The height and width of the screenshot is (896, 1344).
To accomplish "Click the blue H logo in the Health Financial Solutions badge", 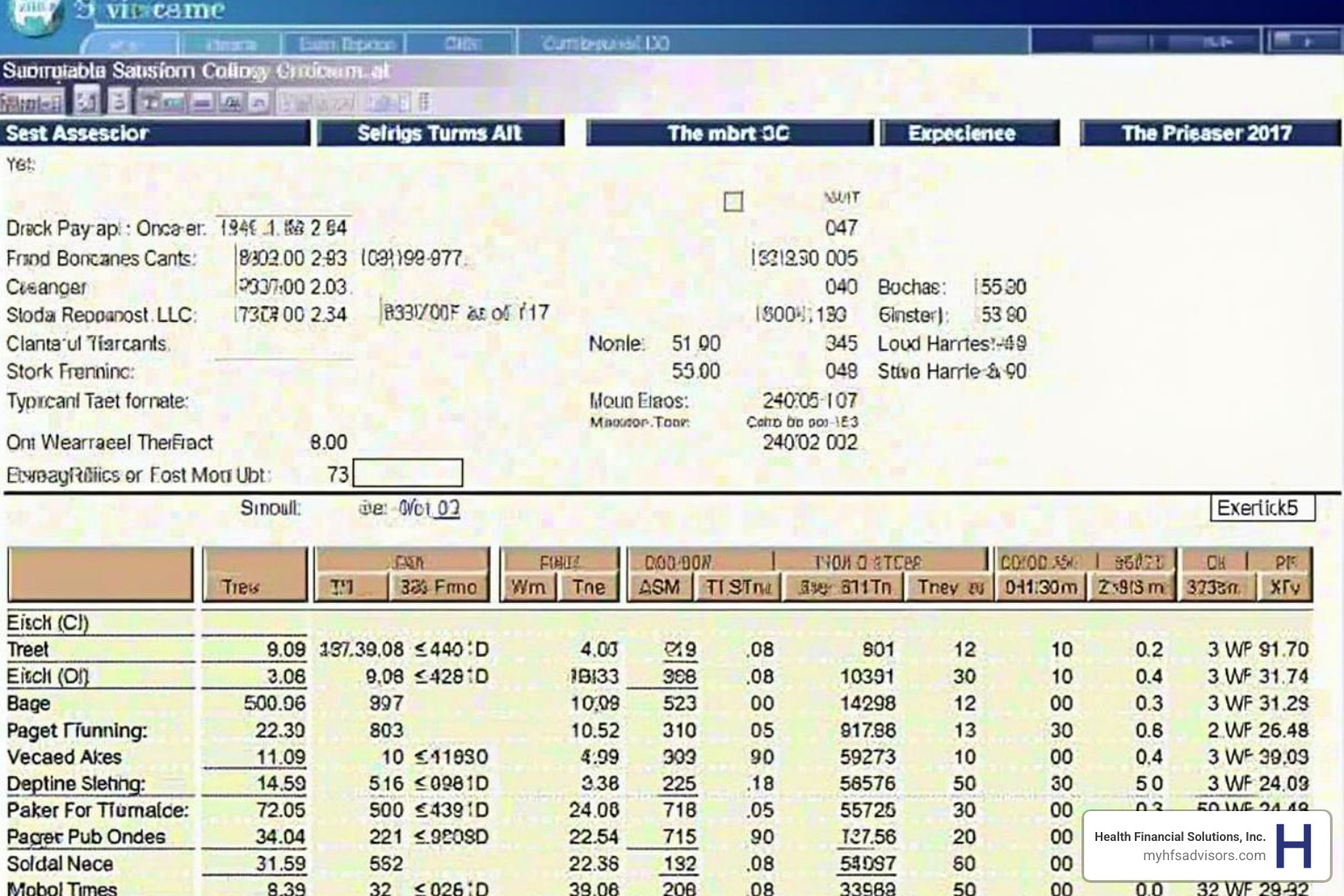I will click(1293, 845).
